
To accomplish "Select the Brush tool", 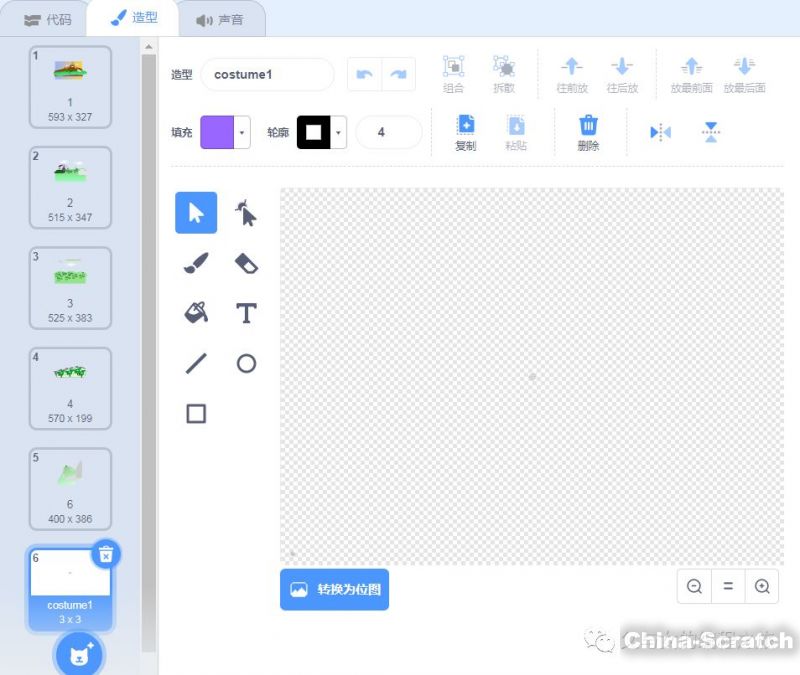I will (x=196, y=264).
